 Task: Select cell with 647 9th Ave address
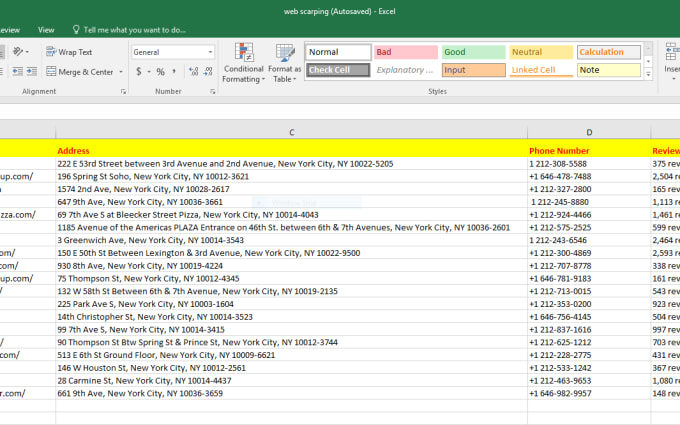coord(291,202)
